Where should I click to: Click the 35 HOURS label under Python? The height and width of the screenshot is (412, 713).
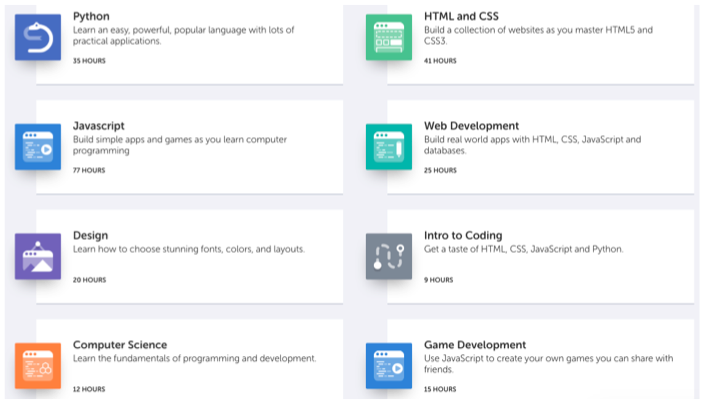89,61
